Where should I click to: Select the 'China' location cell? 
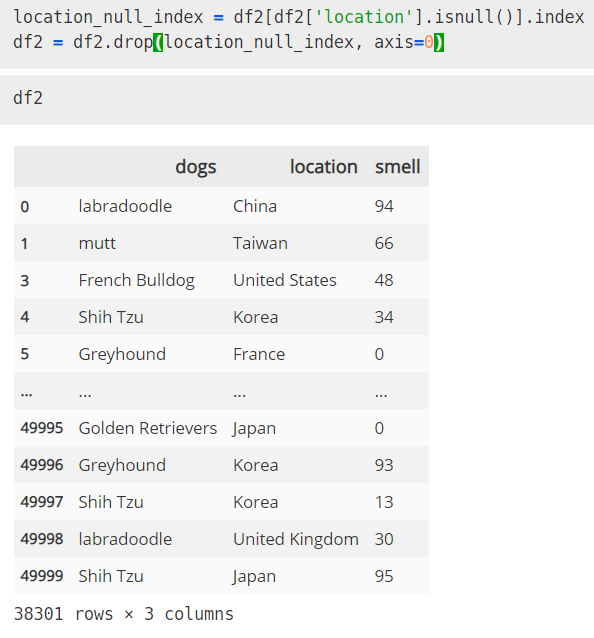click(x=255, y=206)
